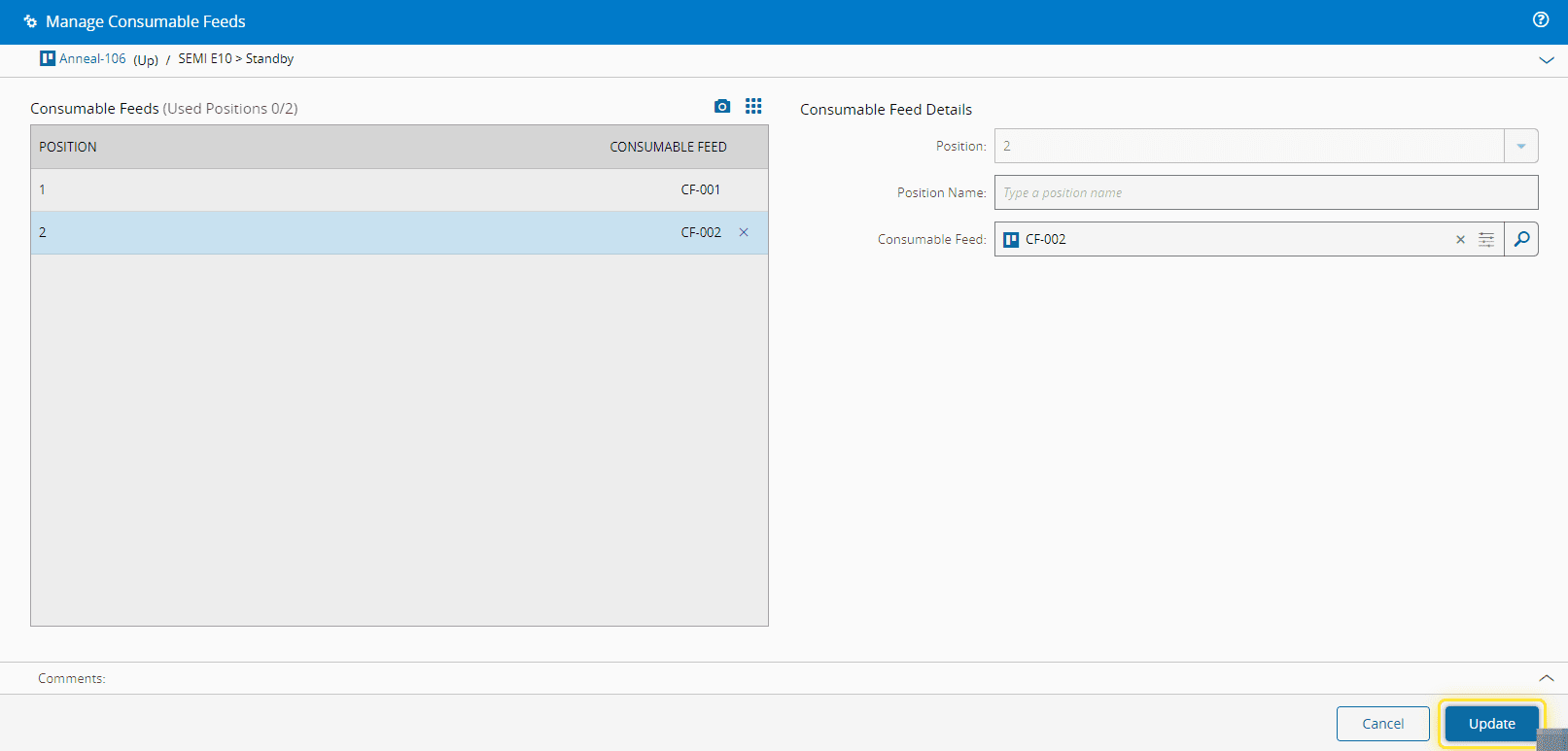Click the Anneal-106 resource icon
This screenshot has width=1568, height=751.
pos(48,58)
